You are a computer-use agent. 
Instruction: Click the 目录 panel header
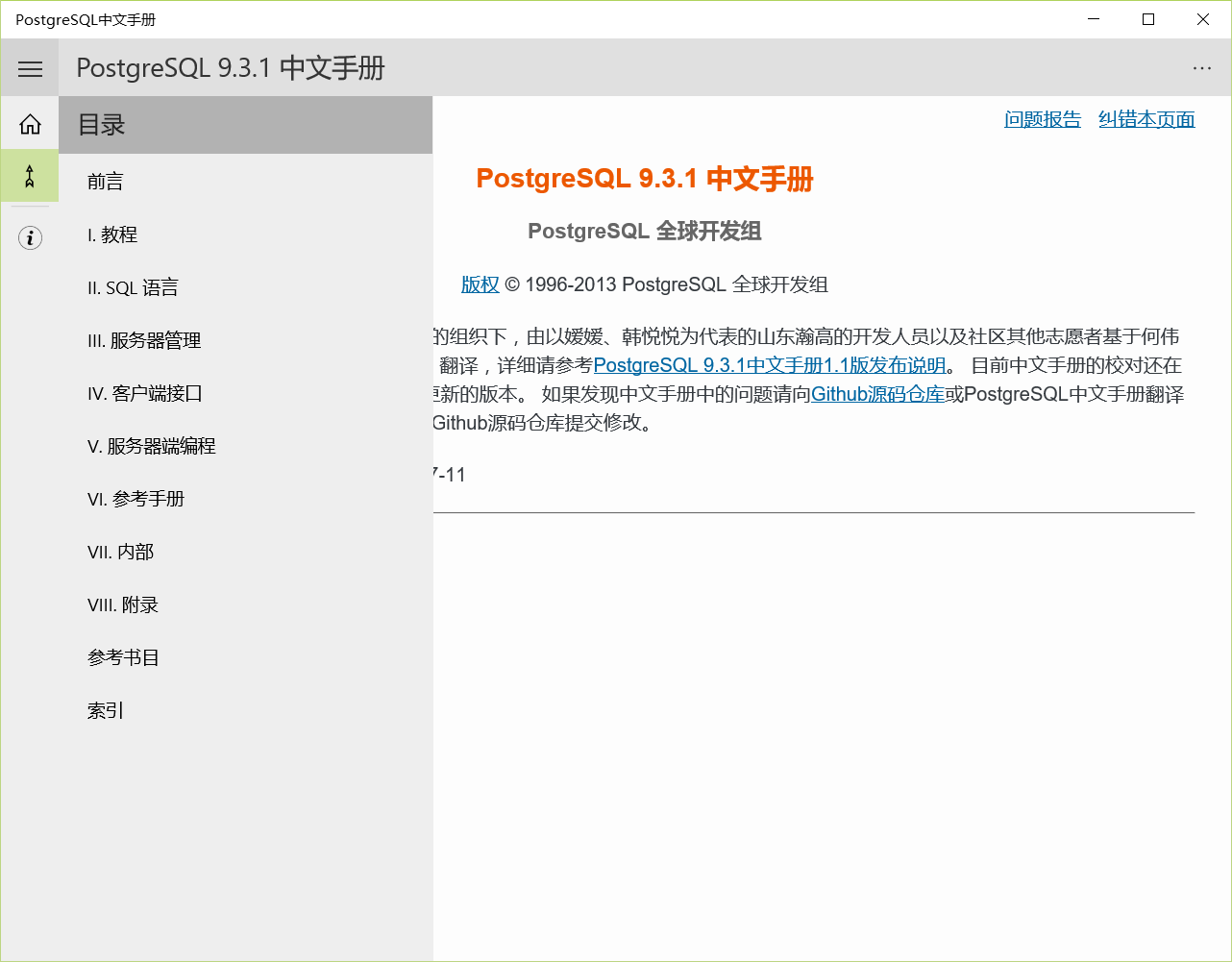[246, 125]
